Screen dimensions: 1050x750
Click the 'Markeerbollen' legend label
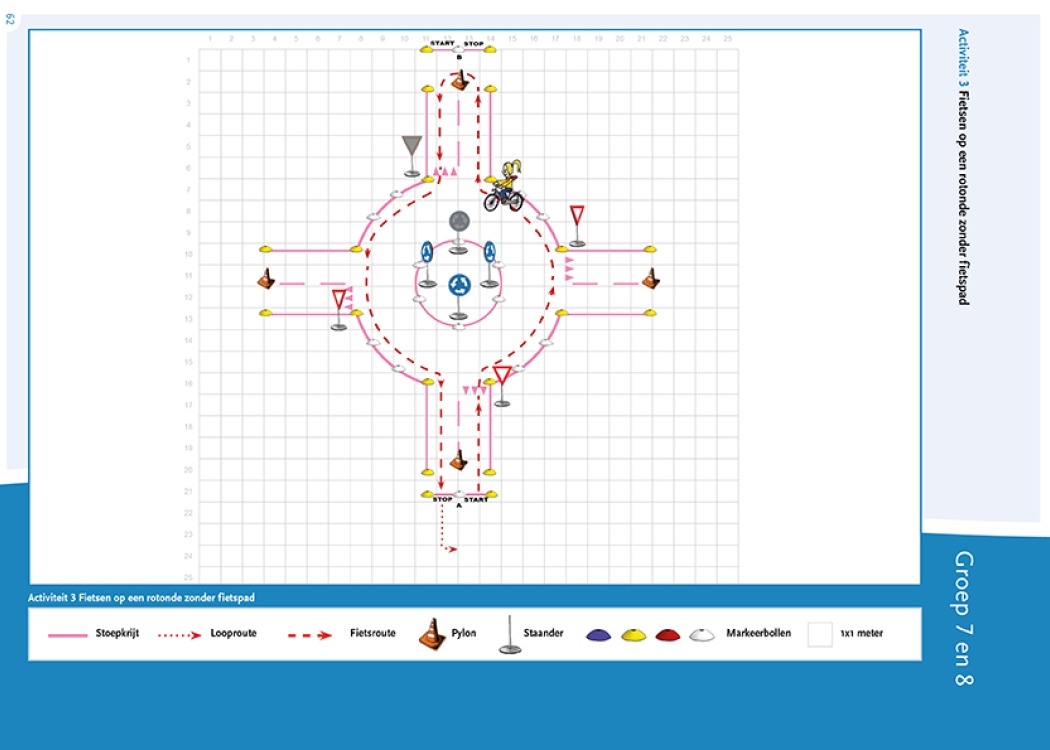tap(758, 633)
